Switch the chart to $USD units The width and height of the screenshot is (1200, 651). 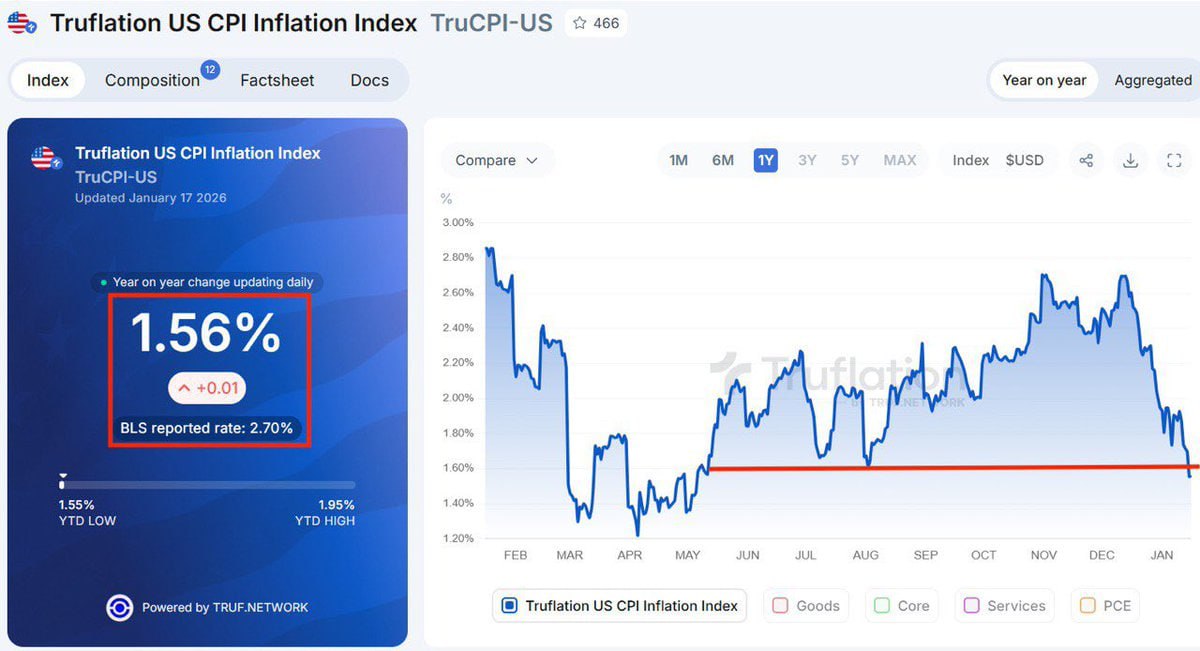point(1024,160)
